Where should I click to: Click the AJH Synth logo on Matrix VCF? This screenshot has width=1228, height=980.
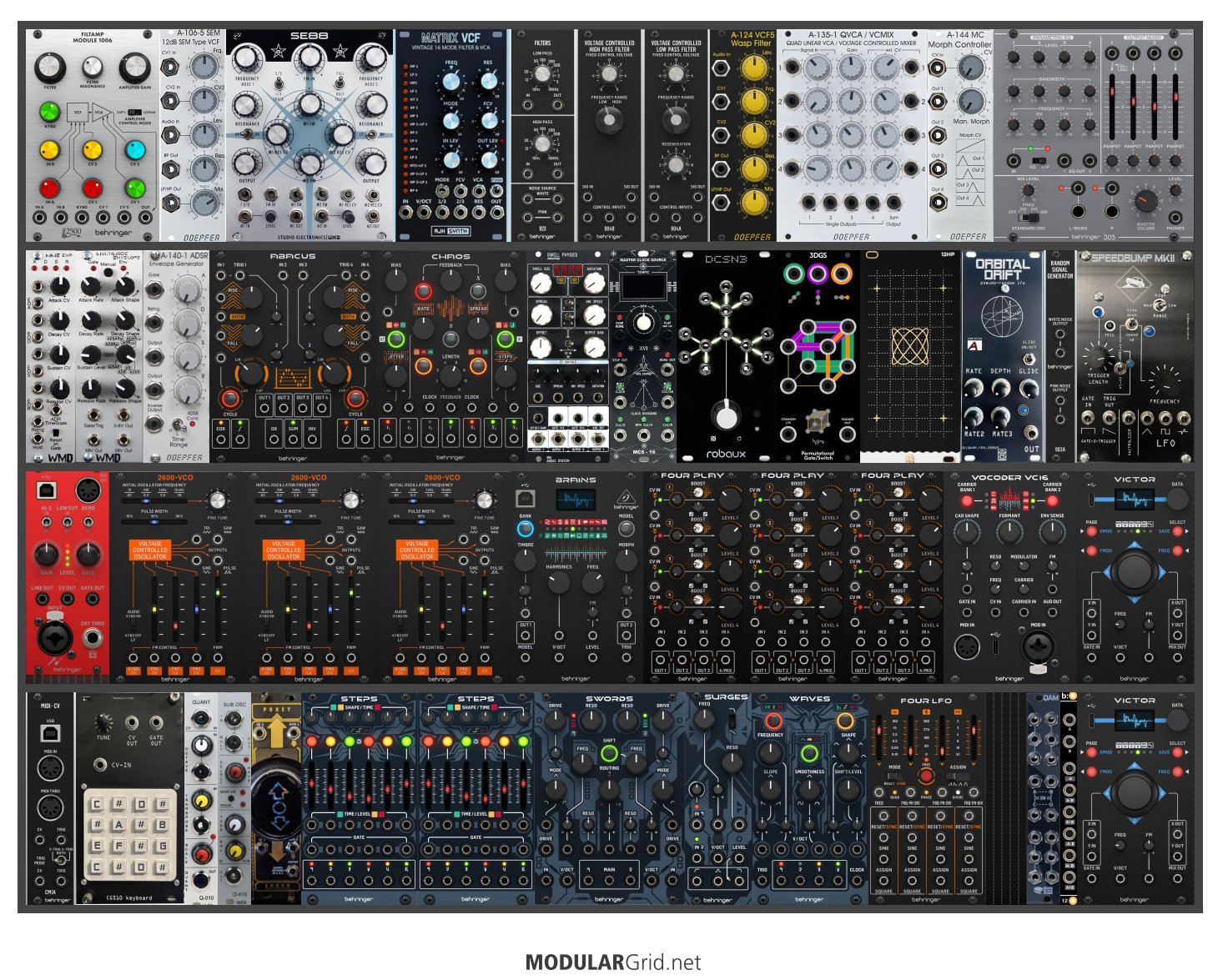click(x=452, y=231)
